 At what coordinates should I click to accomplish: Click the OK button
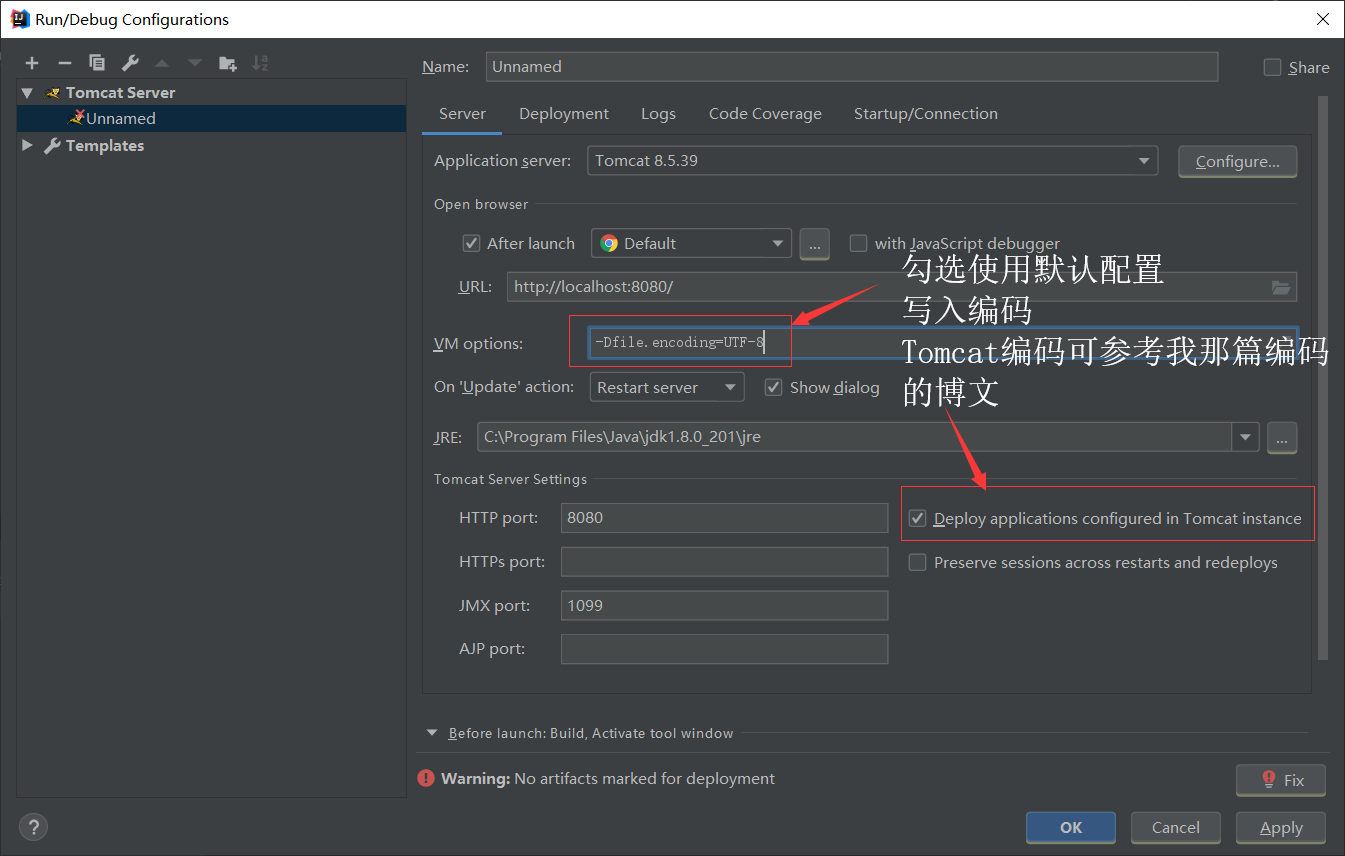[x=1071, y=827]
